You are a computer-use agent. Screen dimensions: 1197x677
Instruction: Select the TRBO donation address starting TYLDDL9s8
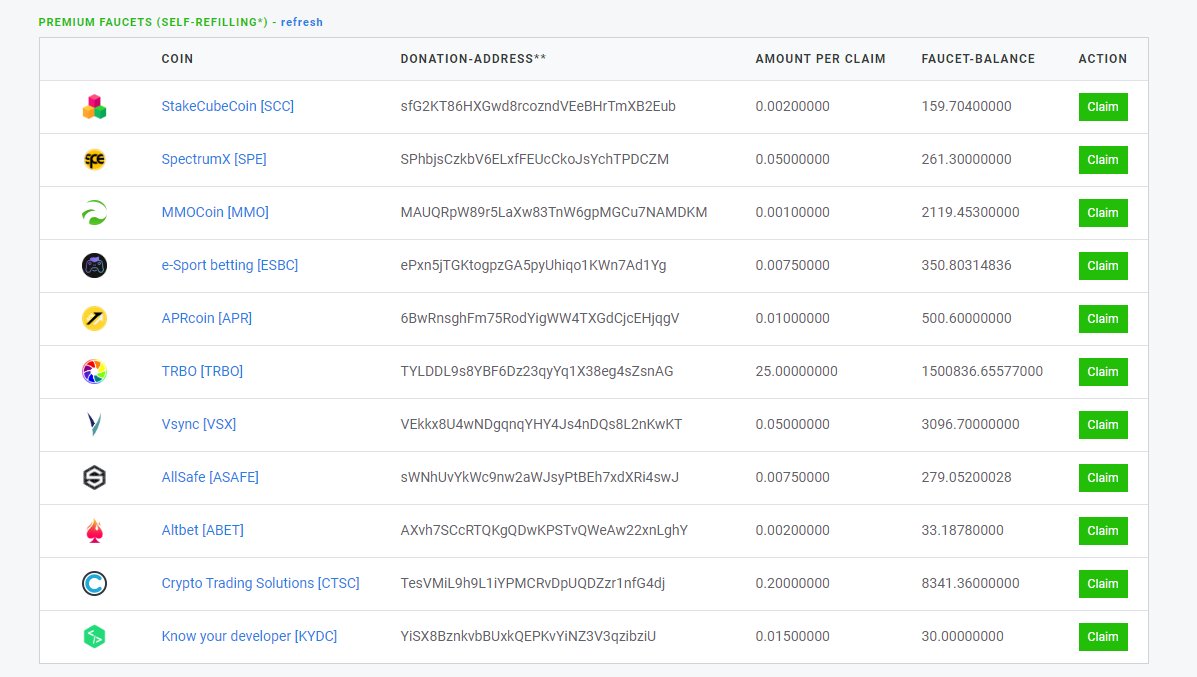pyautogui.click(x=537, y=371)
